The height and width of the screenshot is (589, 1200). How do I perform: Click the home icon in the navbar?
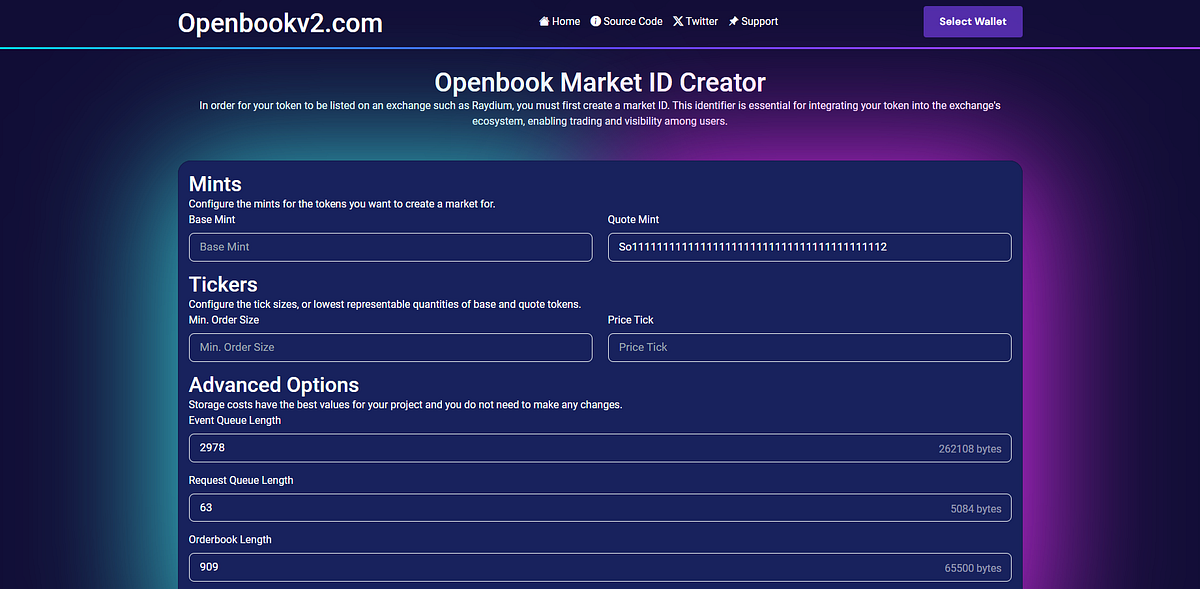542,20
